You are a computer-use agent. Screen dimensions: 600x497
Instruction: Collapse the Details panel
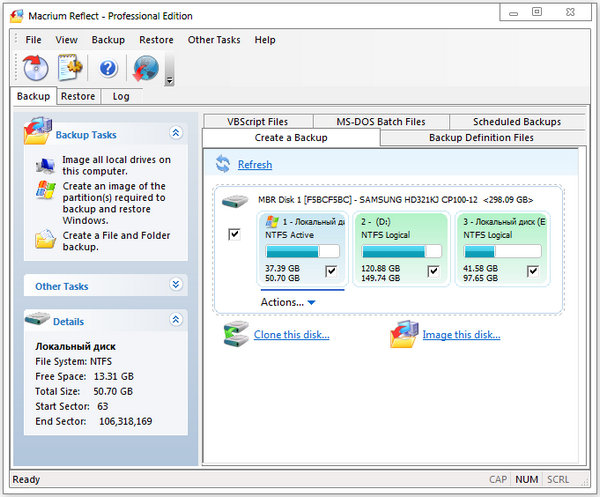click(x=176, y=321)
